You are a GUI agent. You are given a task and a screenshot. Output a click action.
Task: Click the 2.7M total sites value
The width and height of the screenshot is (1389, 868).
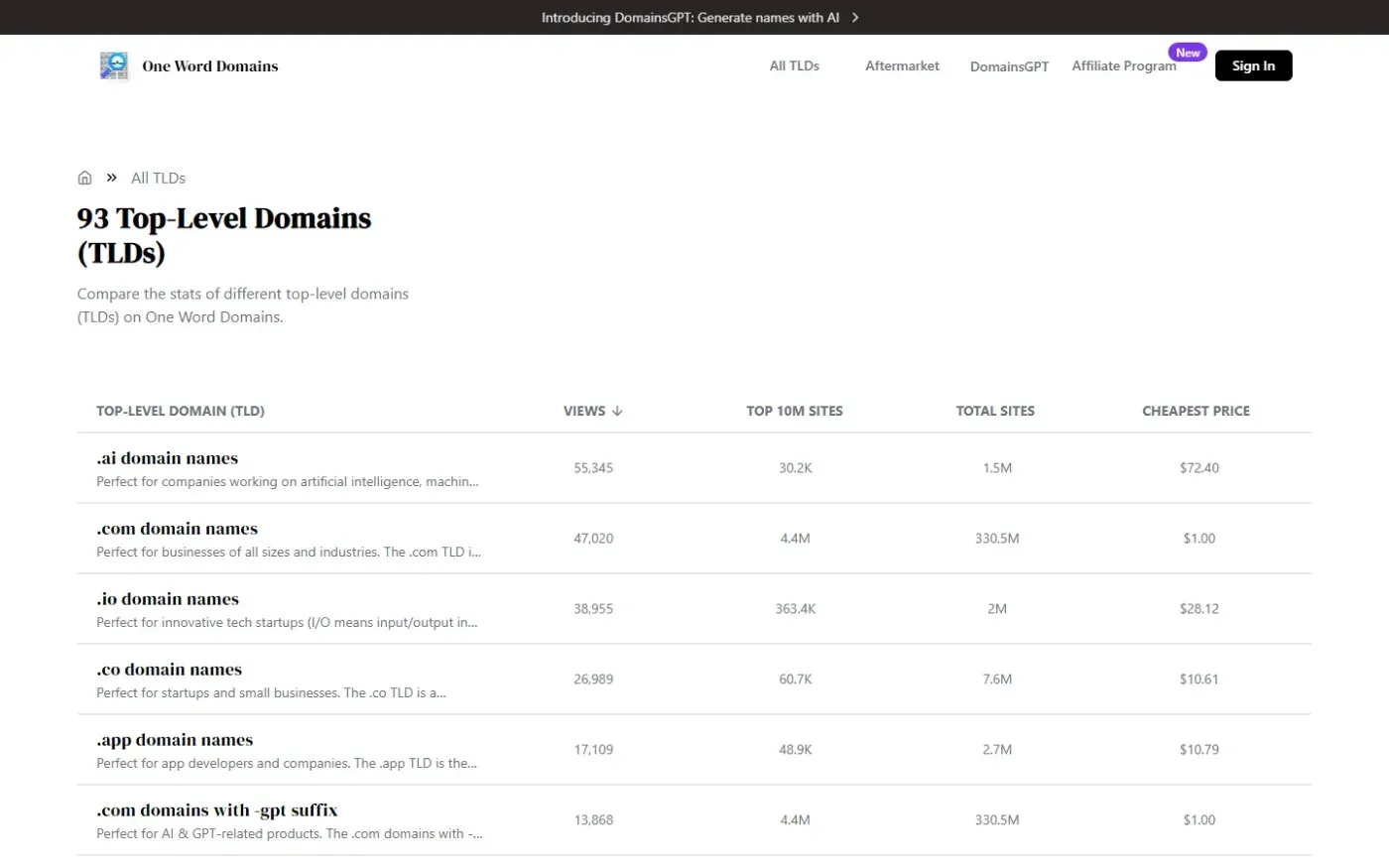[x=997, y=750]
